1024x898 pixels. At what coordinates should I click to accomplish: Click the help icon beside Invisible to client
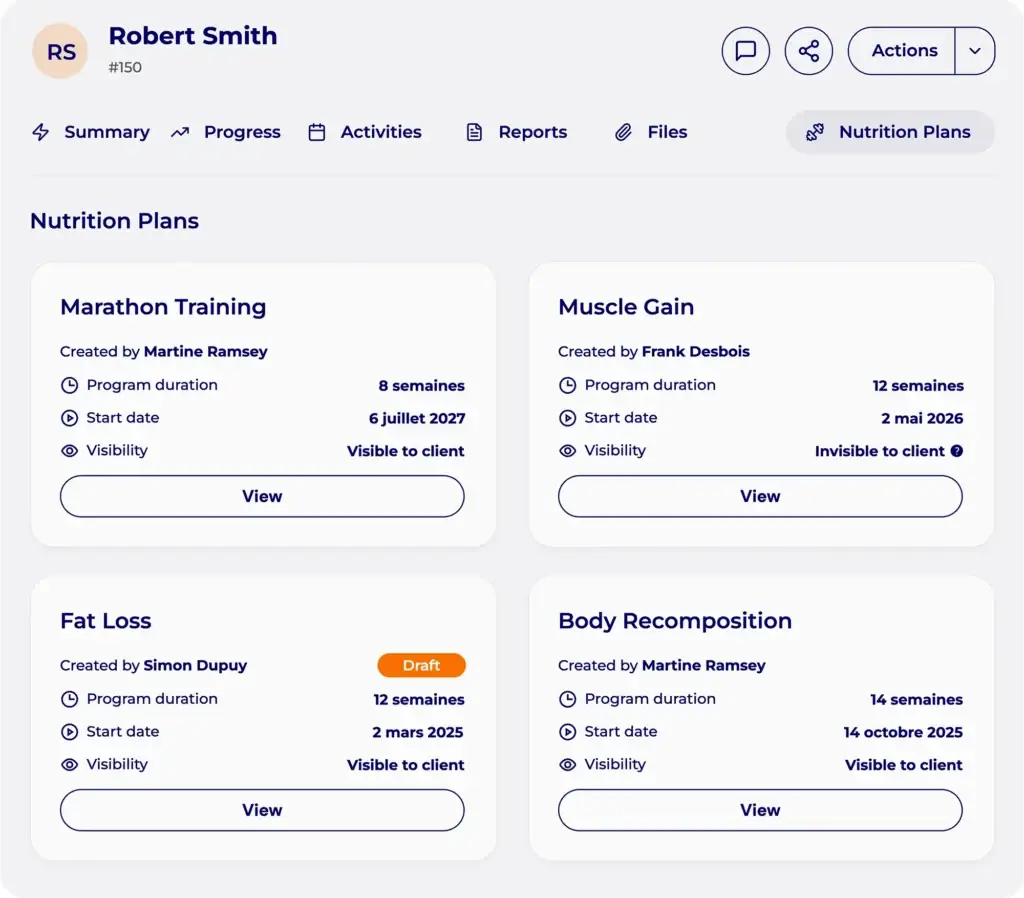(957, 451)
